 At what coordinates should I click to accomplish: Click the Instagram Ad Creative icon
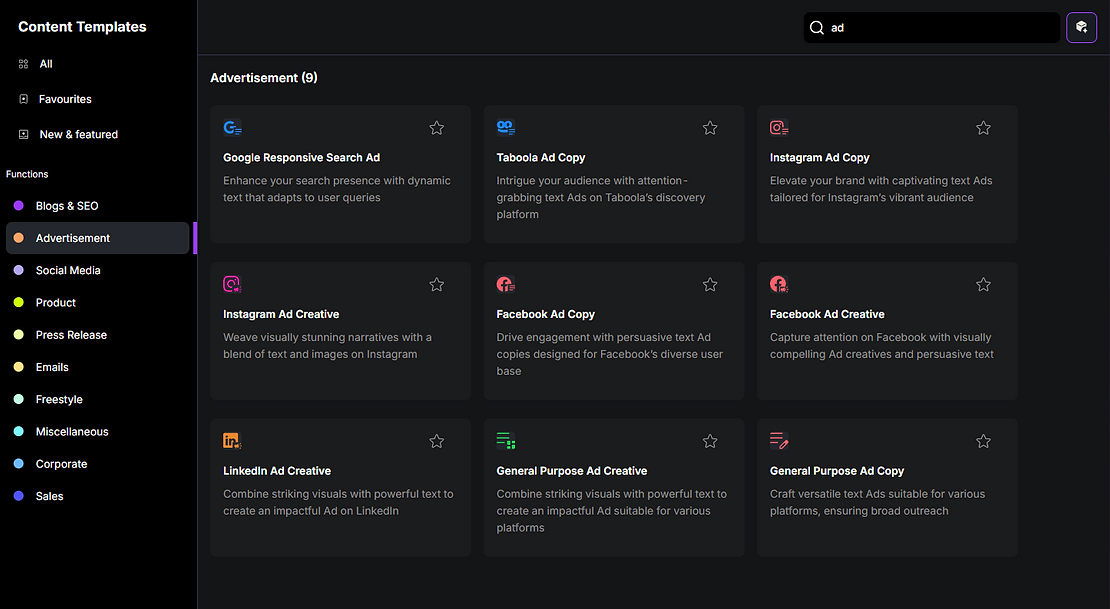click(232, 284)
